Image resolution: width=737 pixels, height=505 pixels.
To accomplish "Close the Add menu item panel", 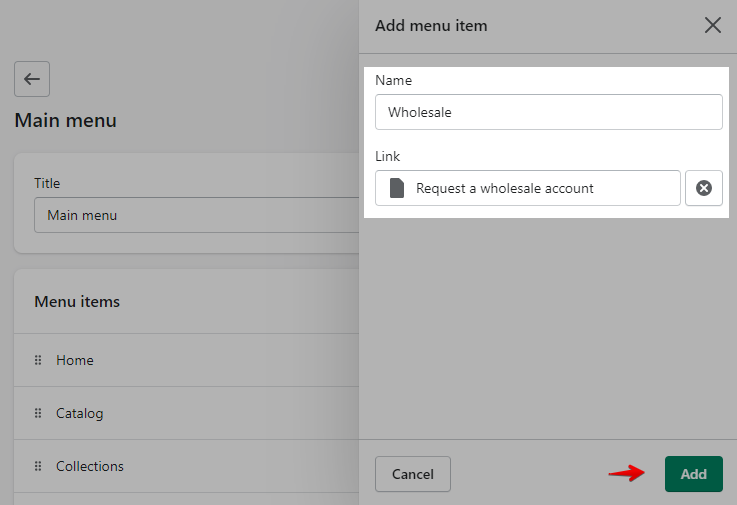I will tap(713, 25).
